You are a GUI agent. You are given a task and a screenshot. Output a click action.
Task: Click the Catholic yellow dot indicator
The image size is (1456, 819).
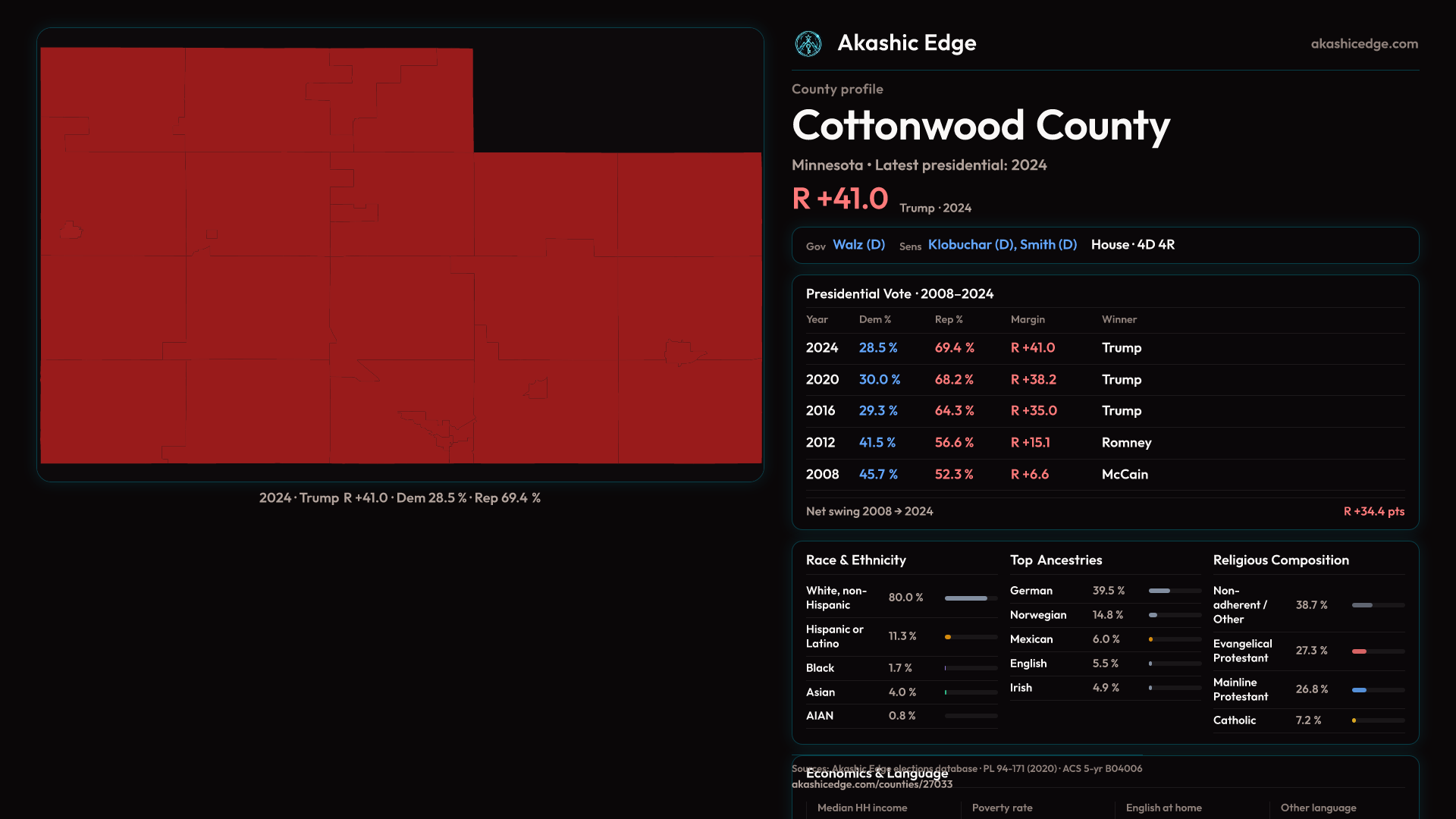coord(1354,720)
